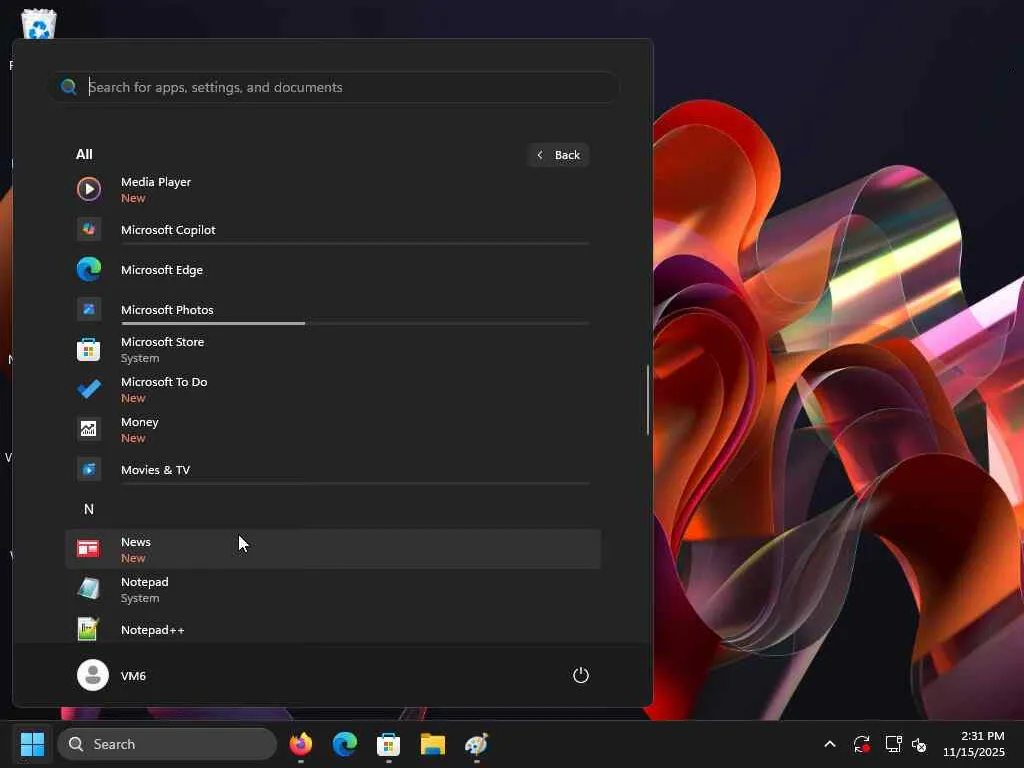Click the Microsoft Photos install progress bar

click(355, 323)
